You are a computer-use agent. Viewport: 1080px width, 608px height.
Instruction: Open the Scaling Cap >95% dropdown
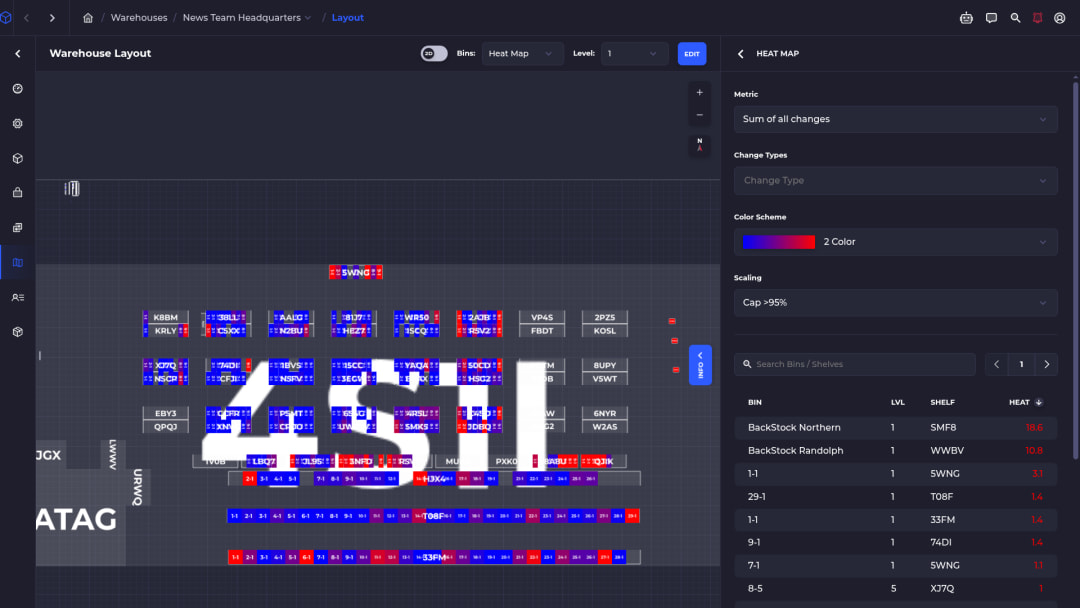895,302
